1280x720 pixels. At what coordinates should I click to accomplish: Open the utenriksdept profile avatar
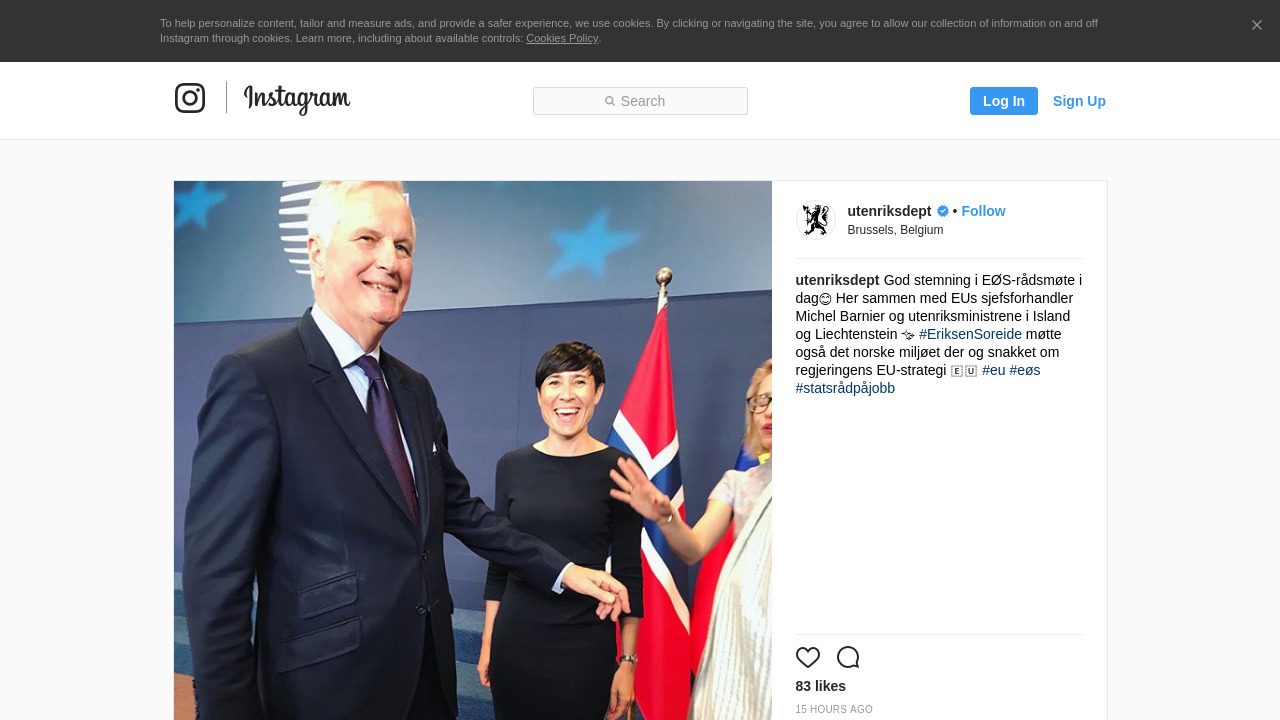815,220
